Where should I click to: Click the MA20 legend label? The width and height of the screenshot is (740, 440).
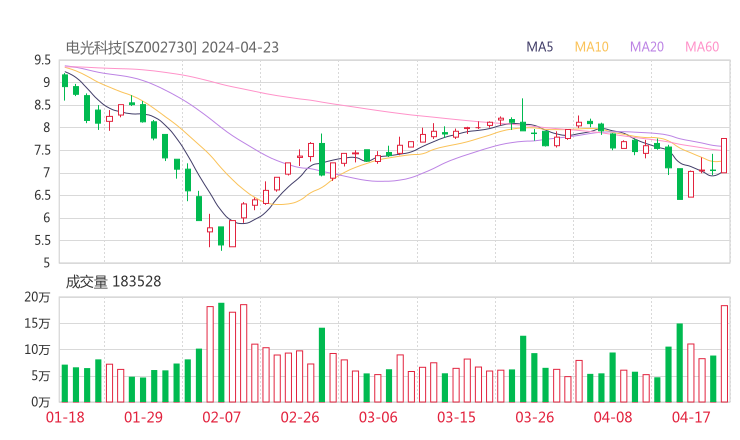coord(647,47)
